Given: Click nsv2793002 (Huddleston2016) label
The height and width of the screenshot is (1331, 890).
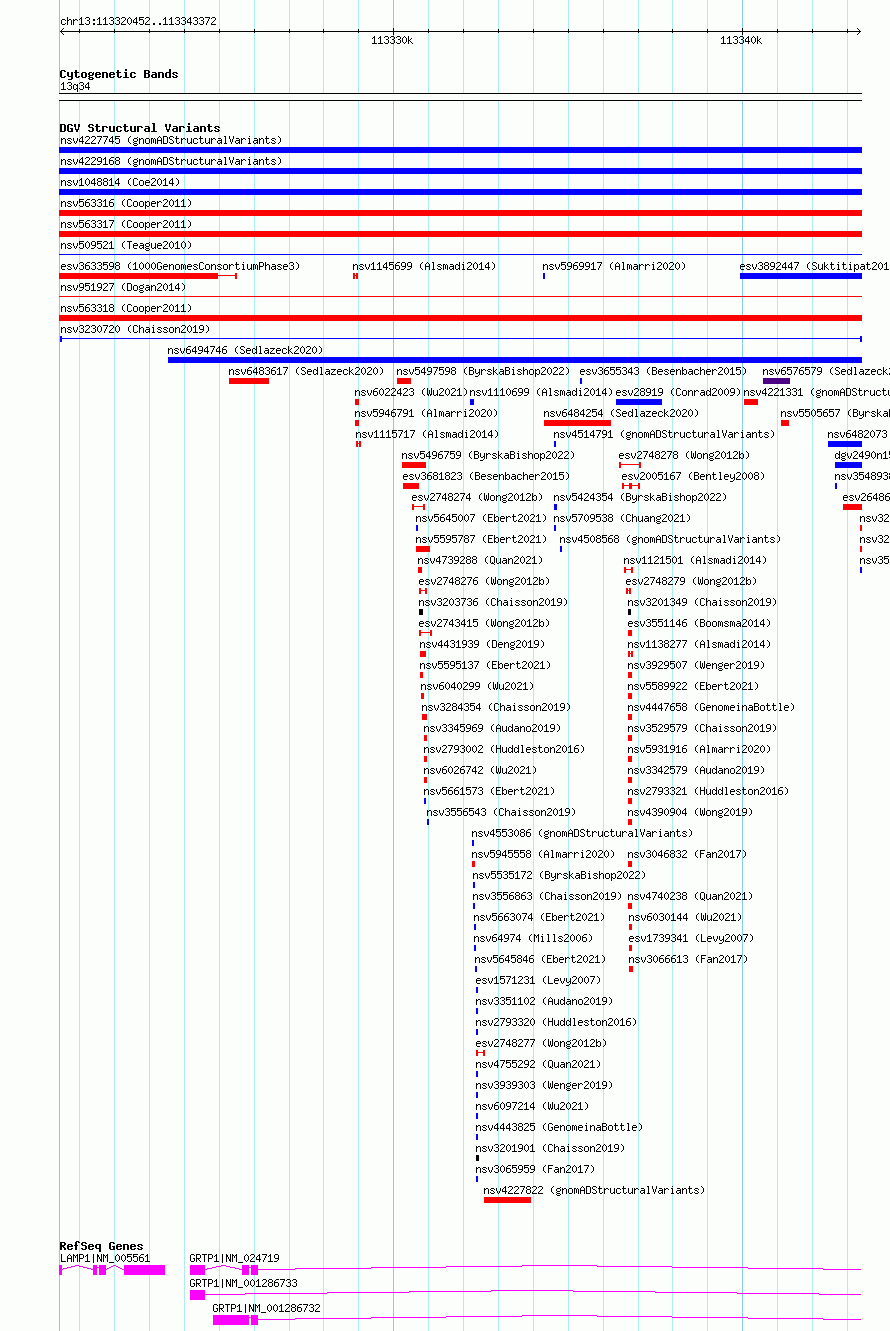Looking at the screenshot, I should tap(504, 749).
